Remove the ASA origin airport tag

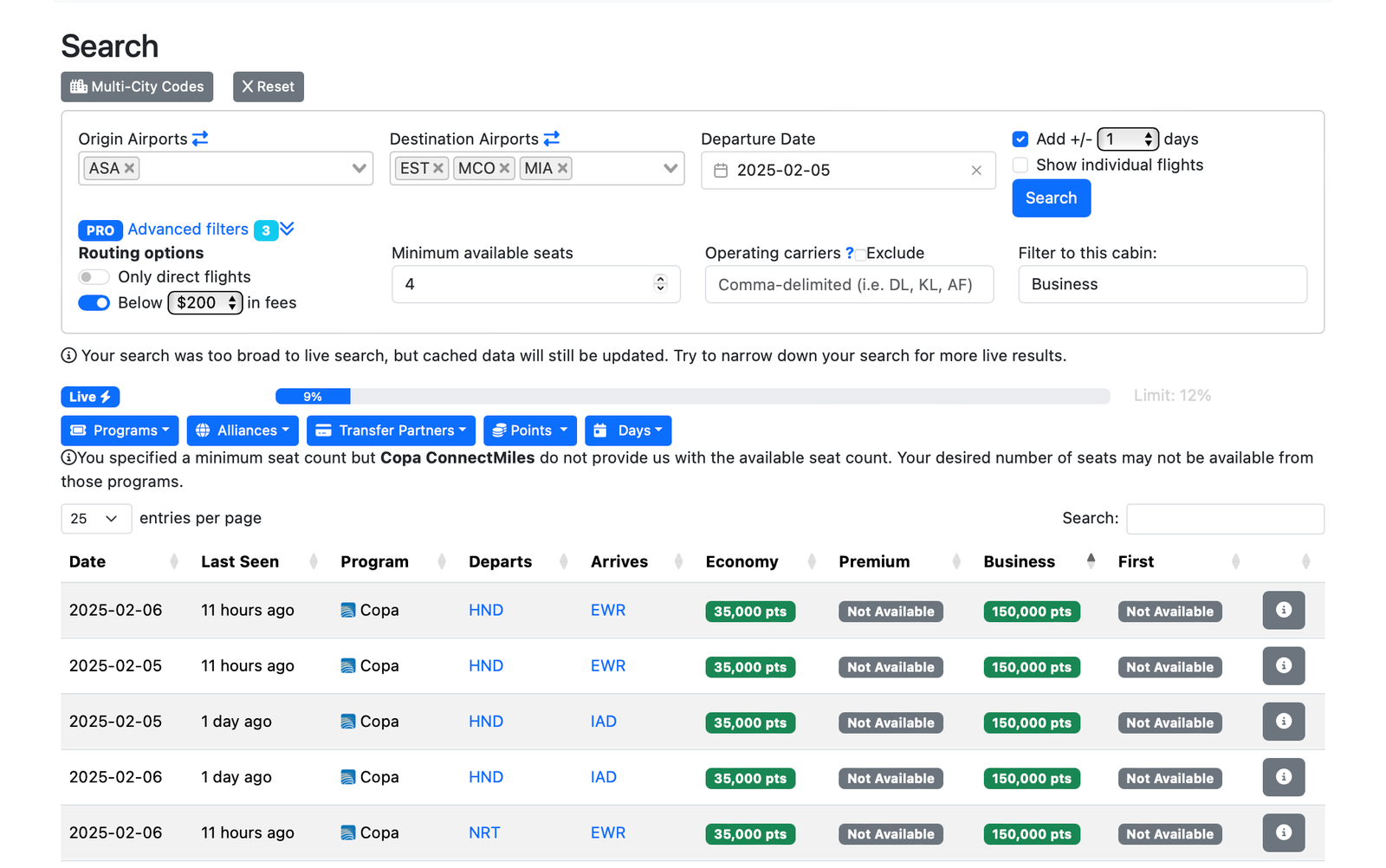[130, 168]
